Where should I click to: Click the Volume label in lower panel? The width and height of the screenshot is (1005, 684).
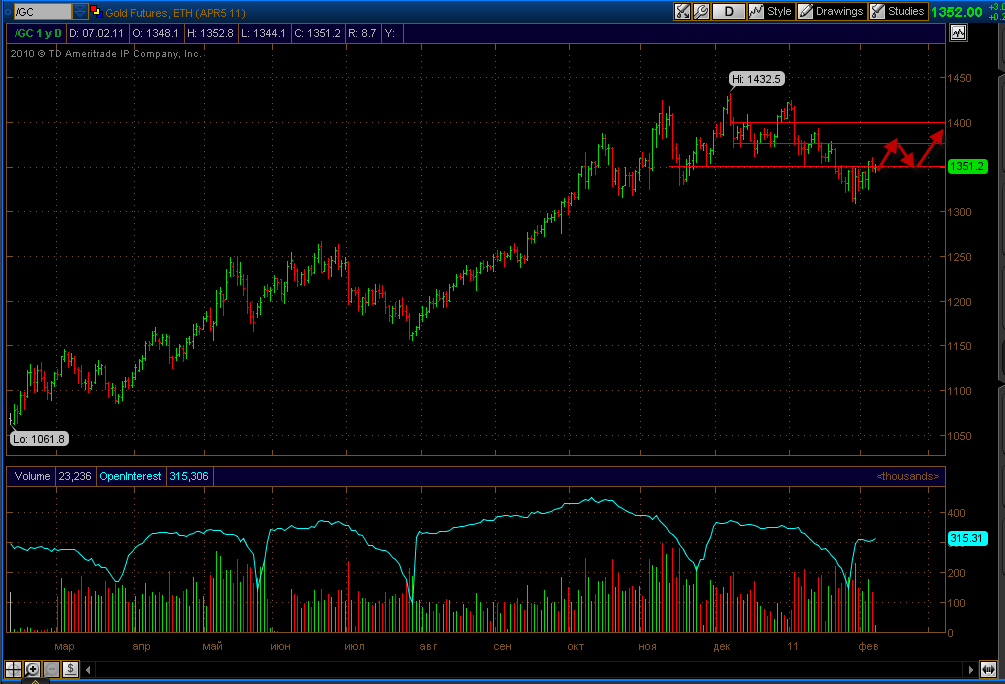[32, 476]
